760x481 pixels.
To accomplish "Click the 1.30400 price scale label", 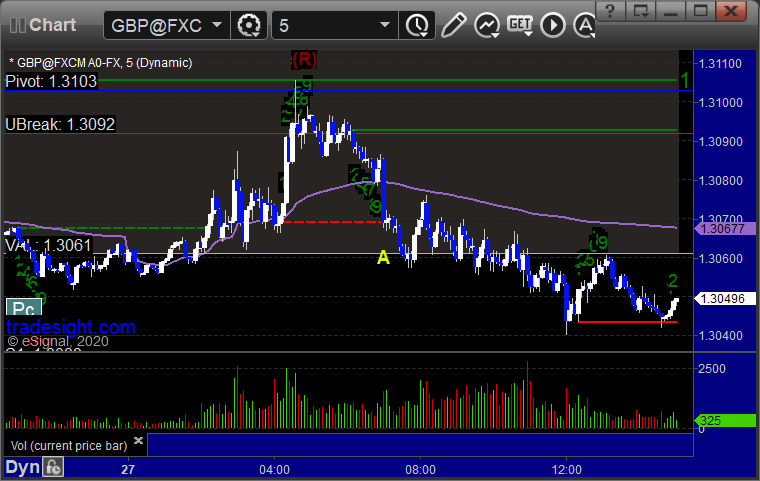I will 720,336.
